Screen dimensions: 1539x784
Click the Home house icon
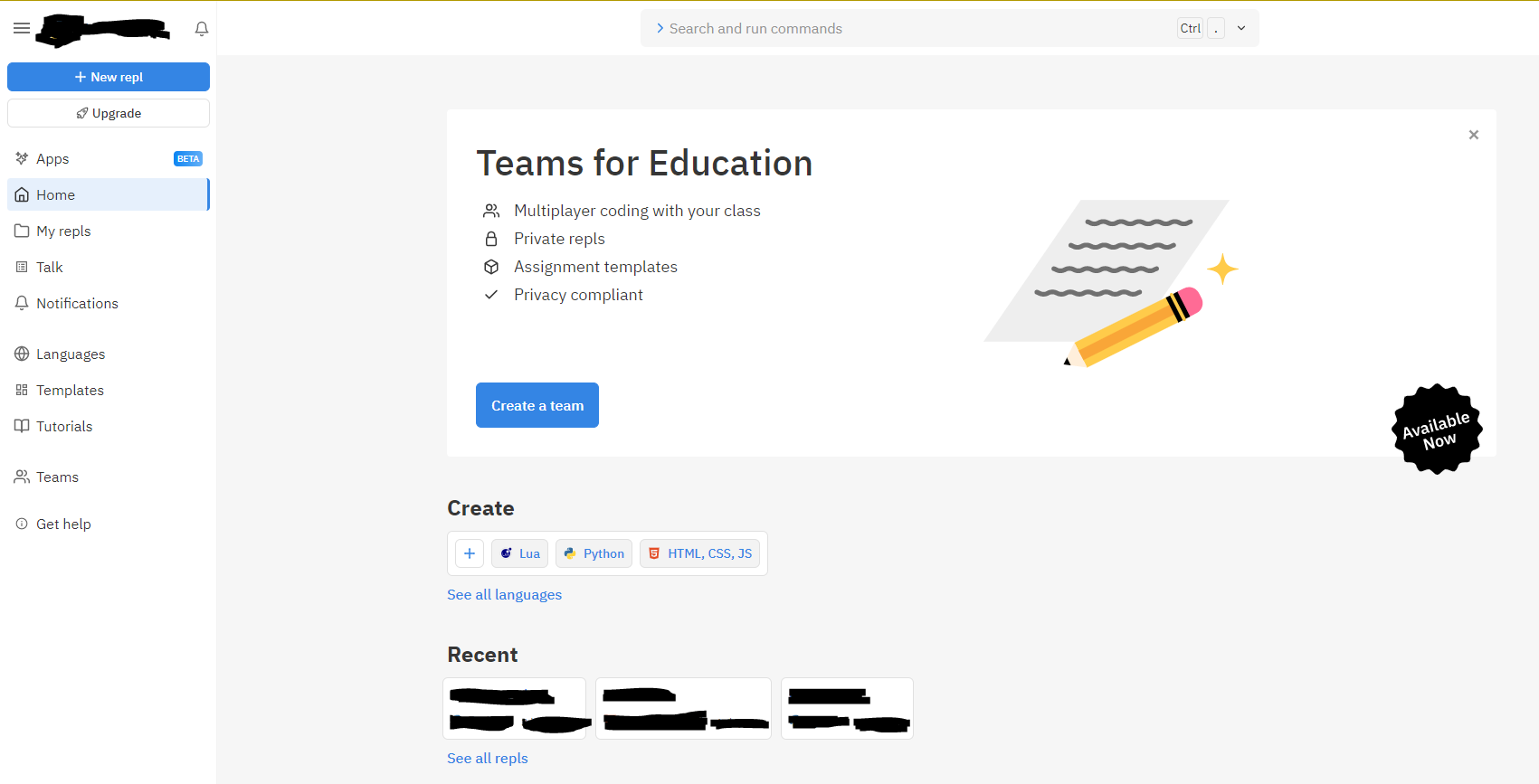tap(22, 194)
